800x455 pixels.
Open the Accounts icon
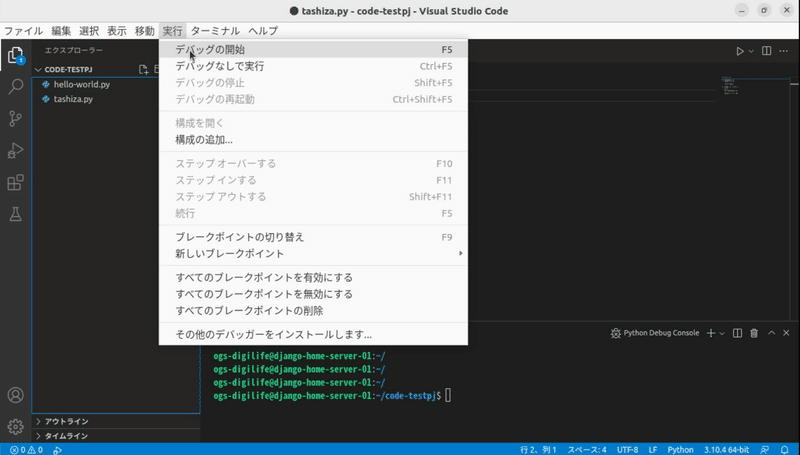click(x=15, y=395)
